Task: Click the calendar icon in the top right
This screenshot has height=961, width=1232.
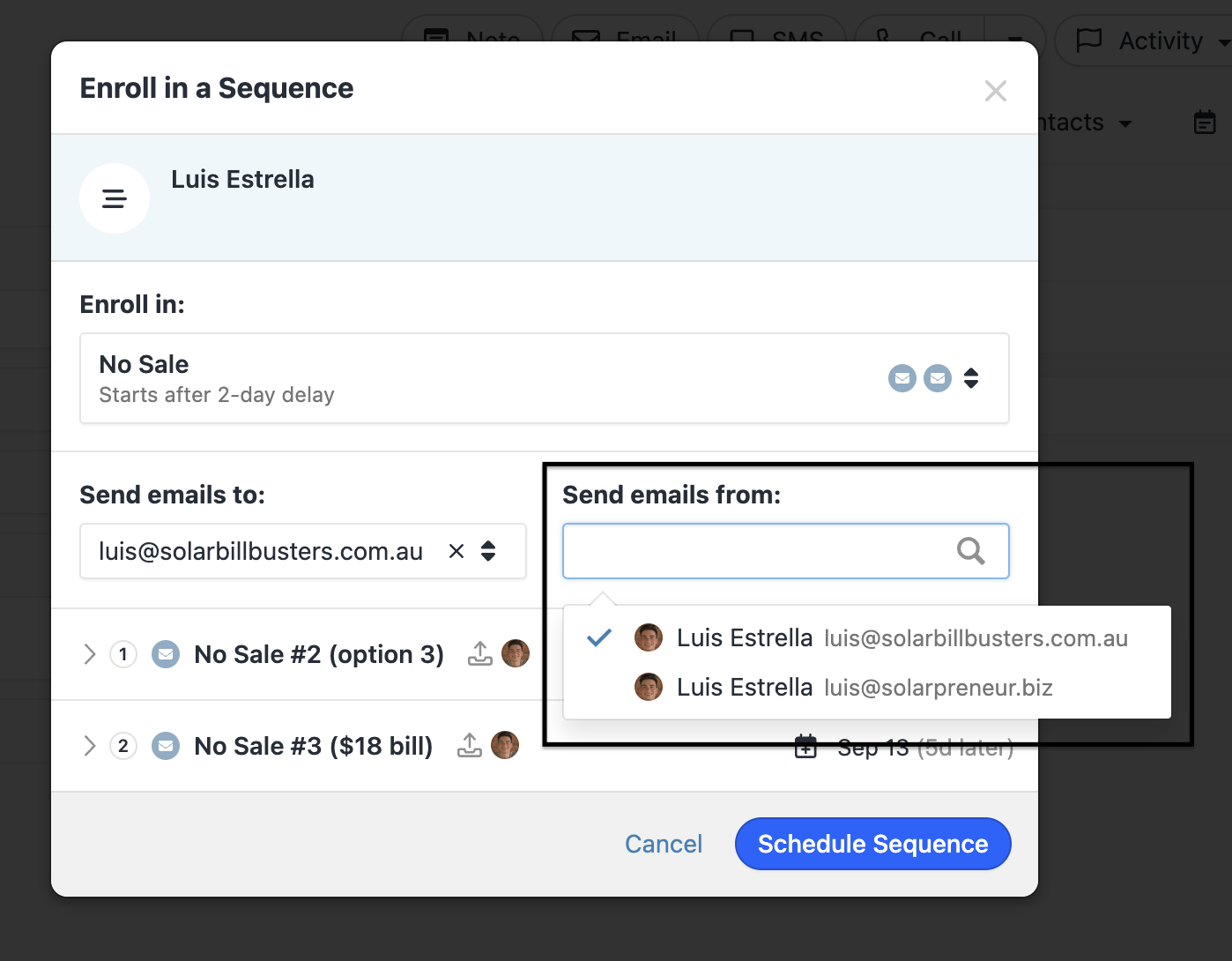Action: click(x=1205, y=123)
